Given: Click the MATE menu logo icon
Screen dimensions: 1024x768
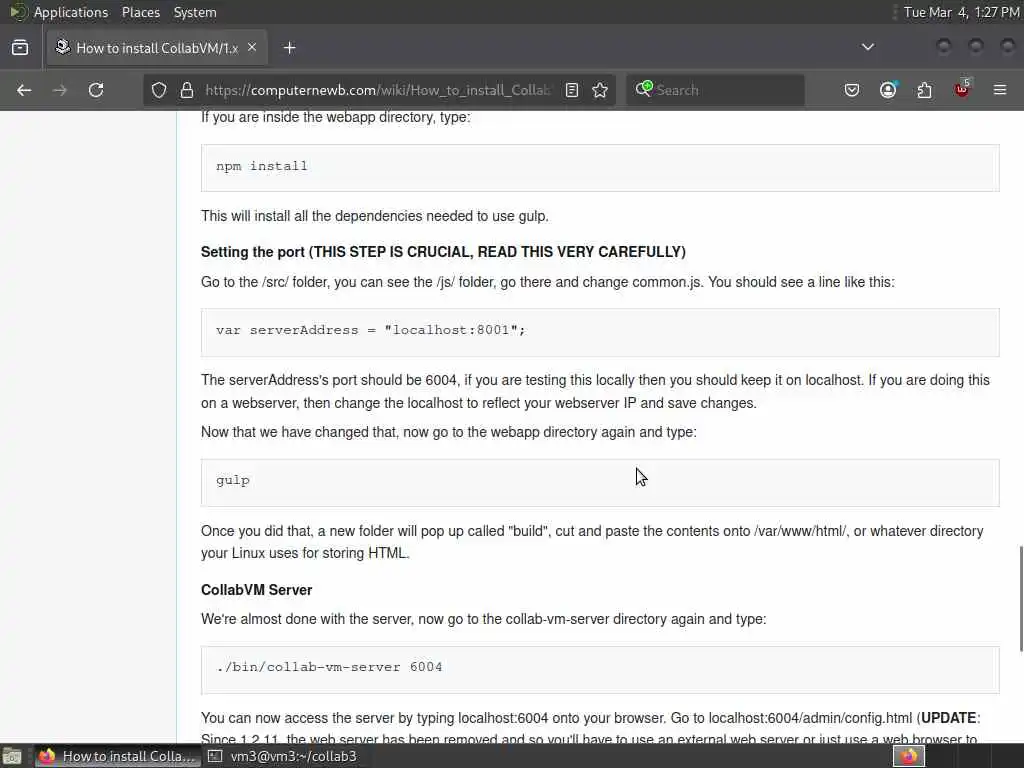Looking at the screenshot, I should tap(18, 12).
